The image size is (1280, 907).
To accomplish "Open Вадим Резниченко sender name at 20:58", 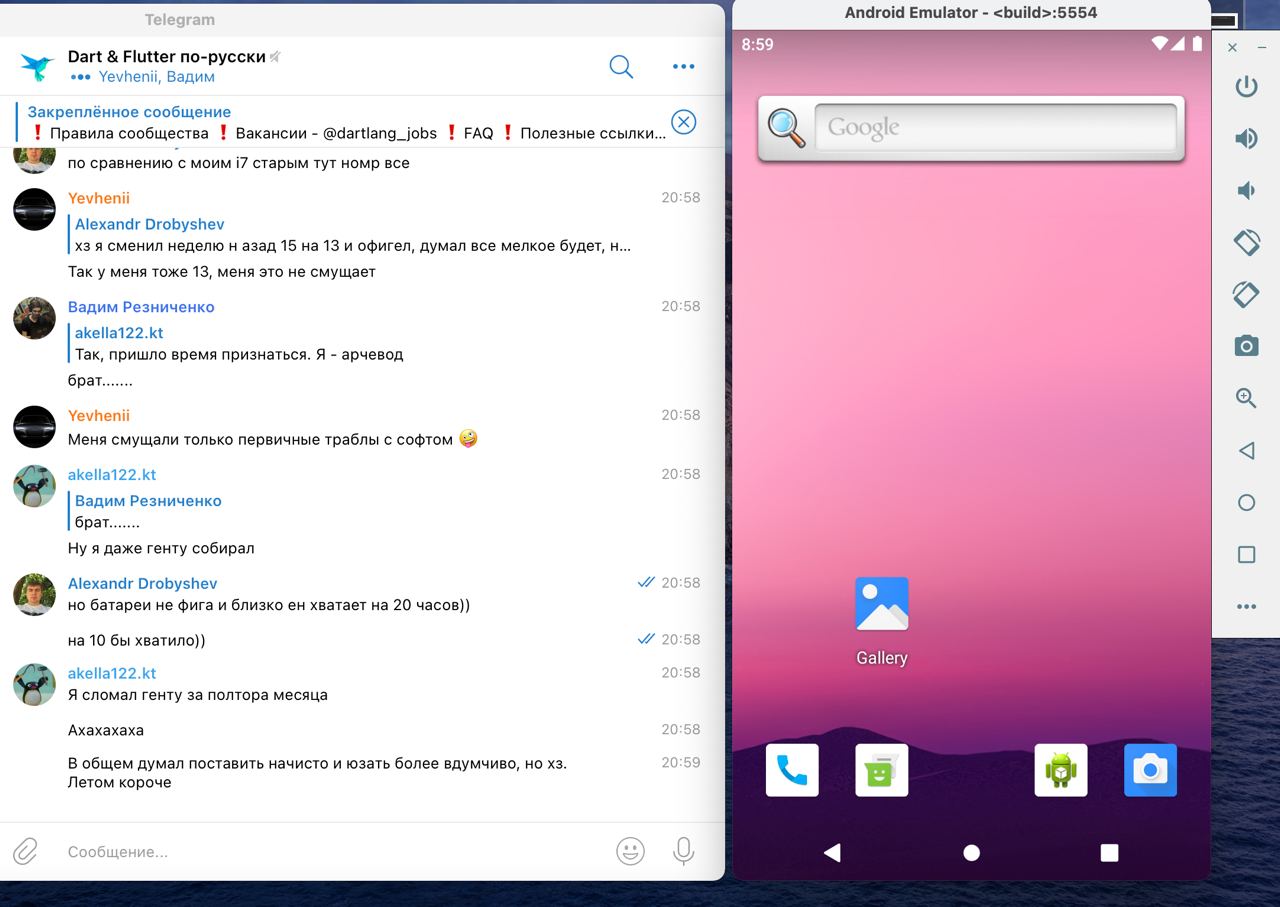I will click(141, 307).
